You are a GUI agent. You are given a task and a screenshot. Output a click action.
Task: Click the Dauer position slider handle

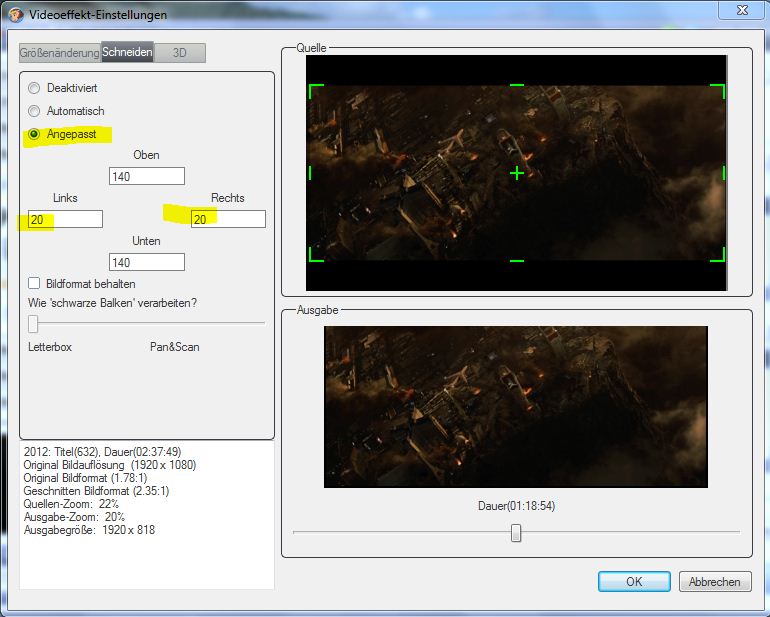[x=516, y=533]
